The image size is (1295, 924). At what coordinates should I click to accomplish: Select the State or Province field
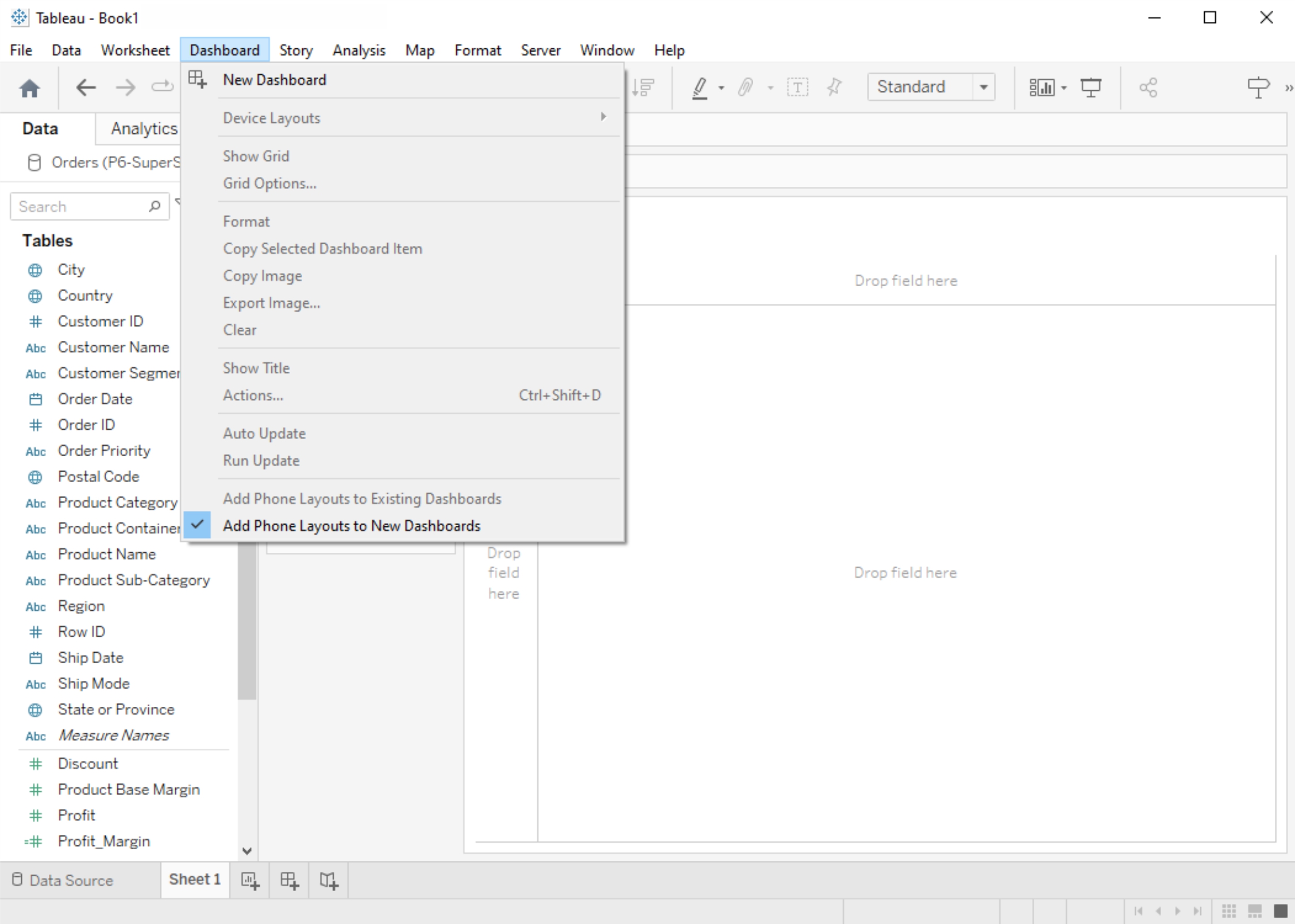(x=116, y=709)
